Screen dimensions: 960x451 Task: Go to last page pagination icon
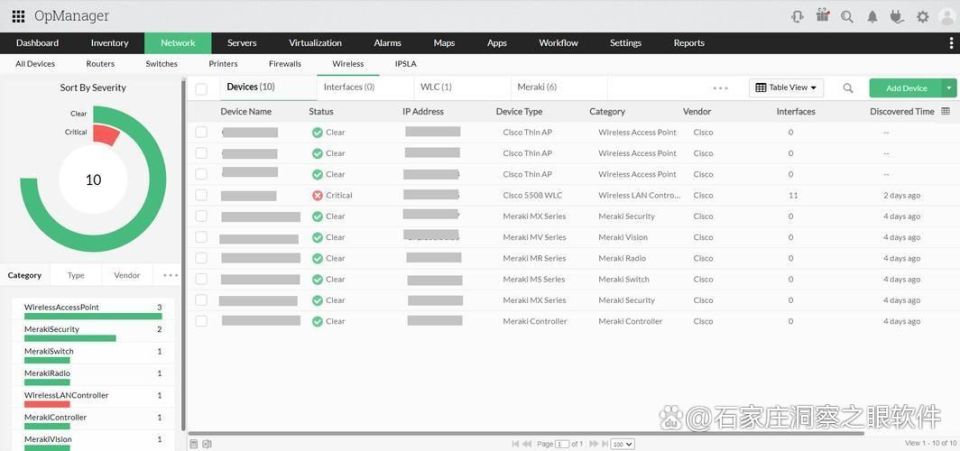[x=604, y=444]
